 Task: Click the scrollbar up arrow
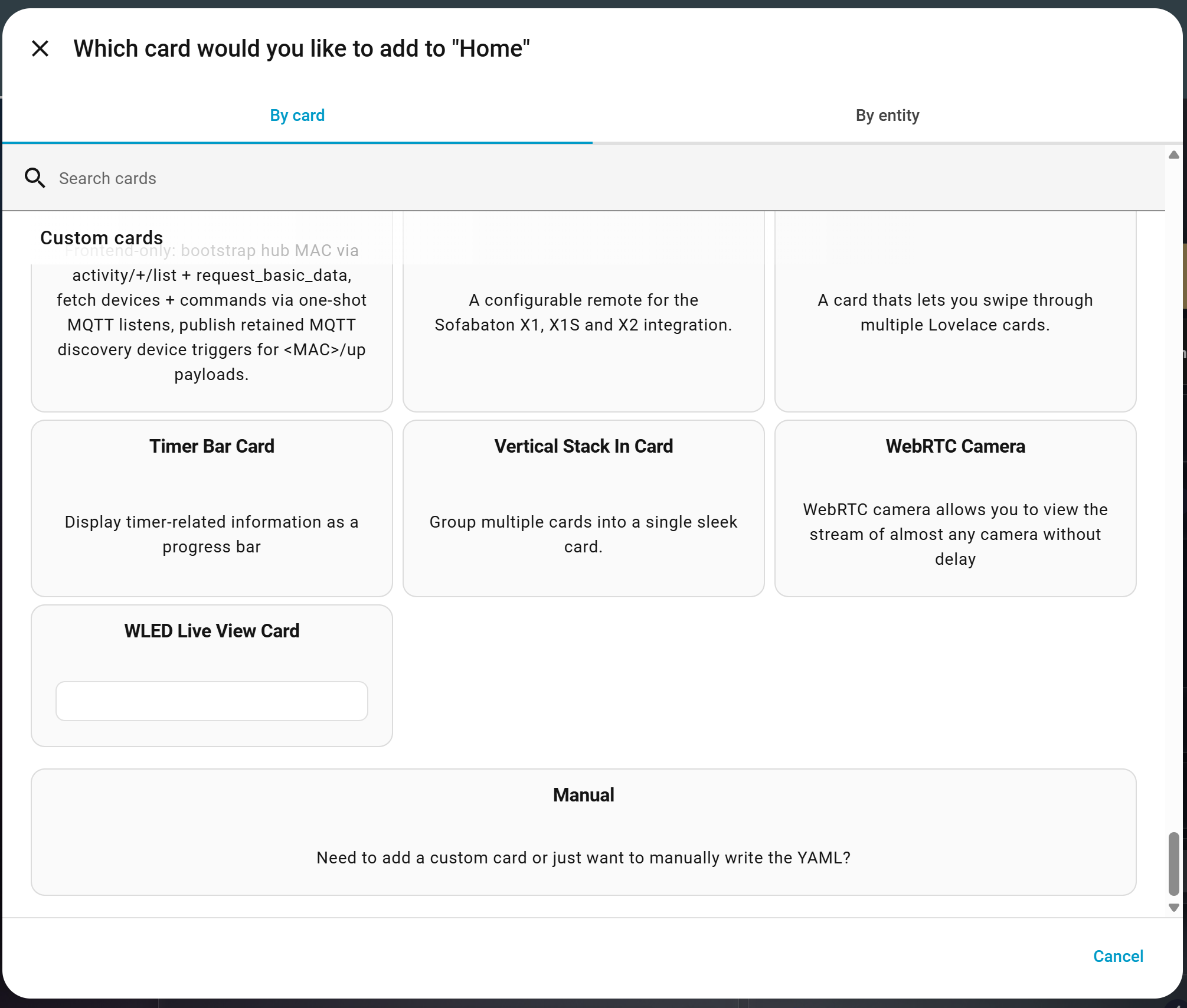point(1173,155)
